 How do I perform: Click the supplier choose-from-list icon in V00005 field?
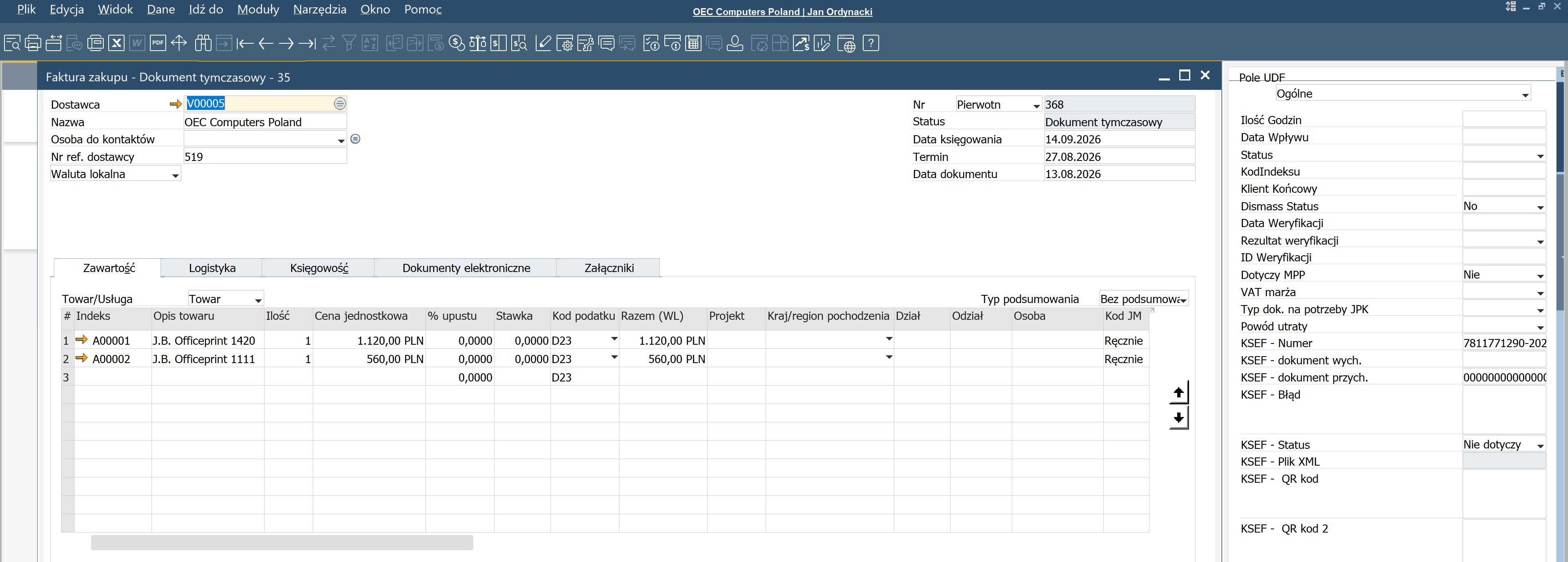tap(340, 103)
